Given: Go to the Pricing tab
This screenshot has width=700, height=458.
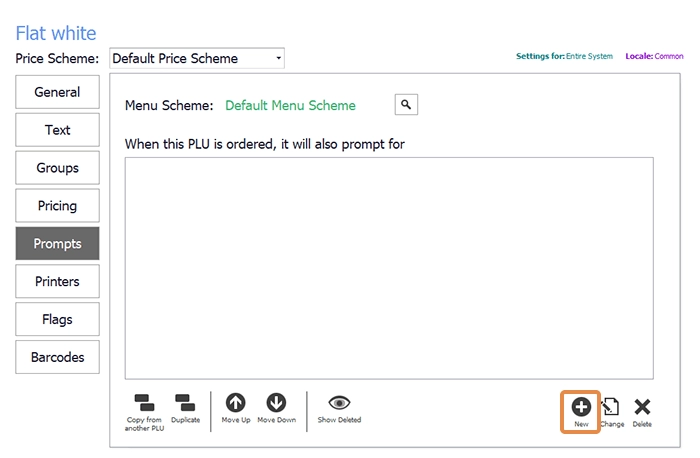Looking at the screenshot, I should point(57,206).
